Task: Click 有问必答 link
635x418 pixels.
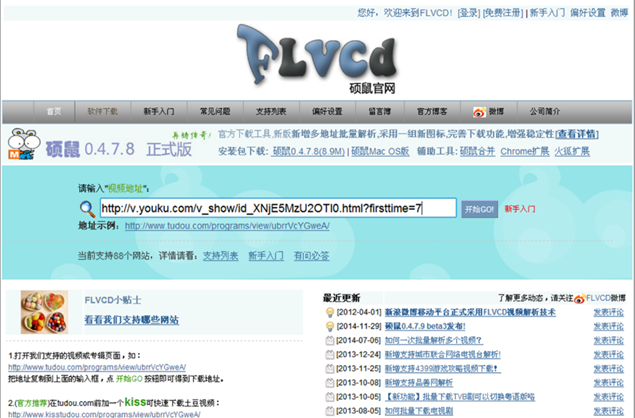Action: [311, 256]
